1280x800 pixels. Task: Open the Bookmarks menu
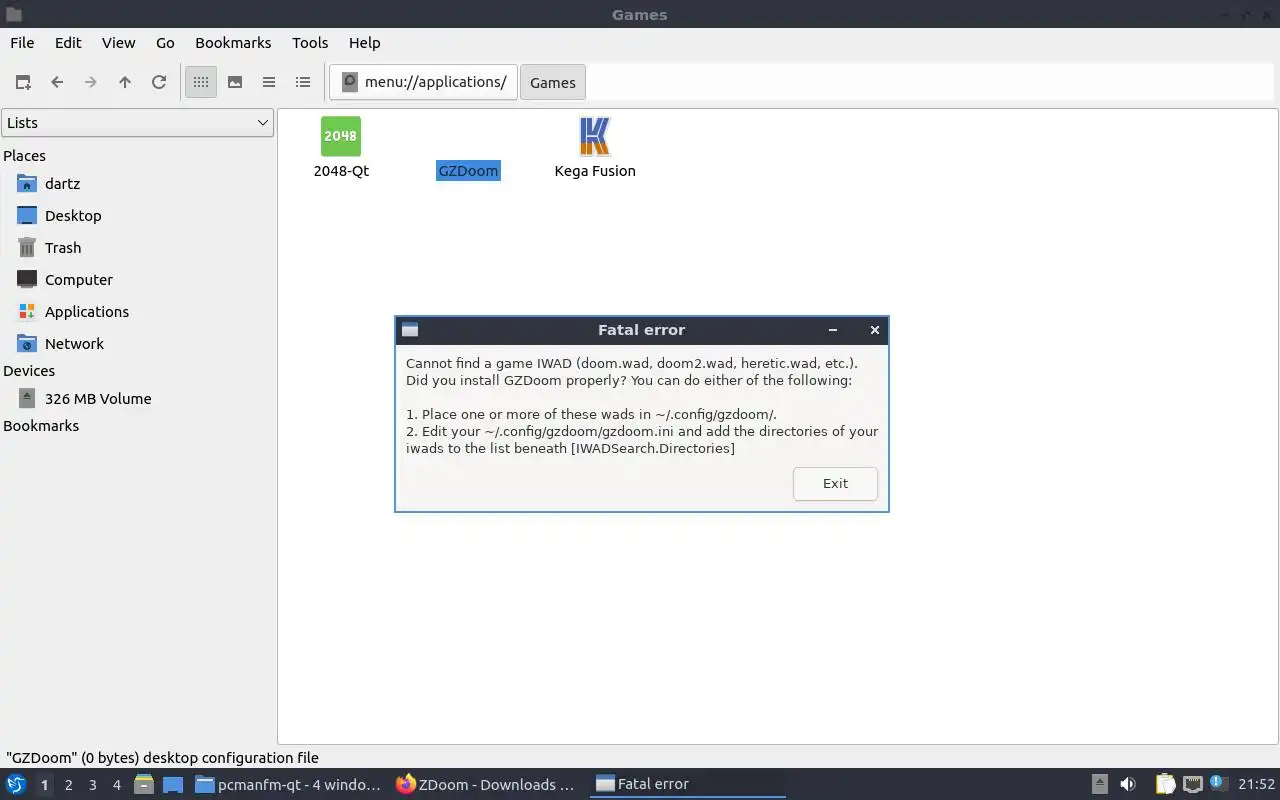233,42
